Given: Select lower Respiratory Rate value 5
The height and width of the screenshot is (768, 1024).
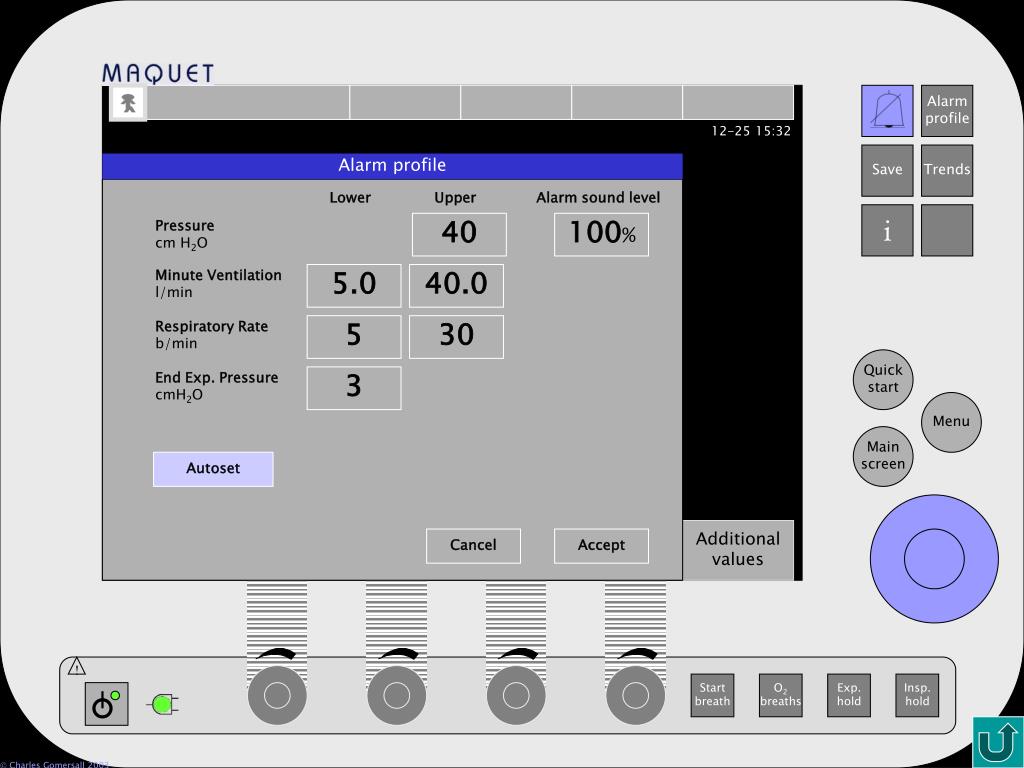Looking at the screenshot, I should tap(354, 336).
